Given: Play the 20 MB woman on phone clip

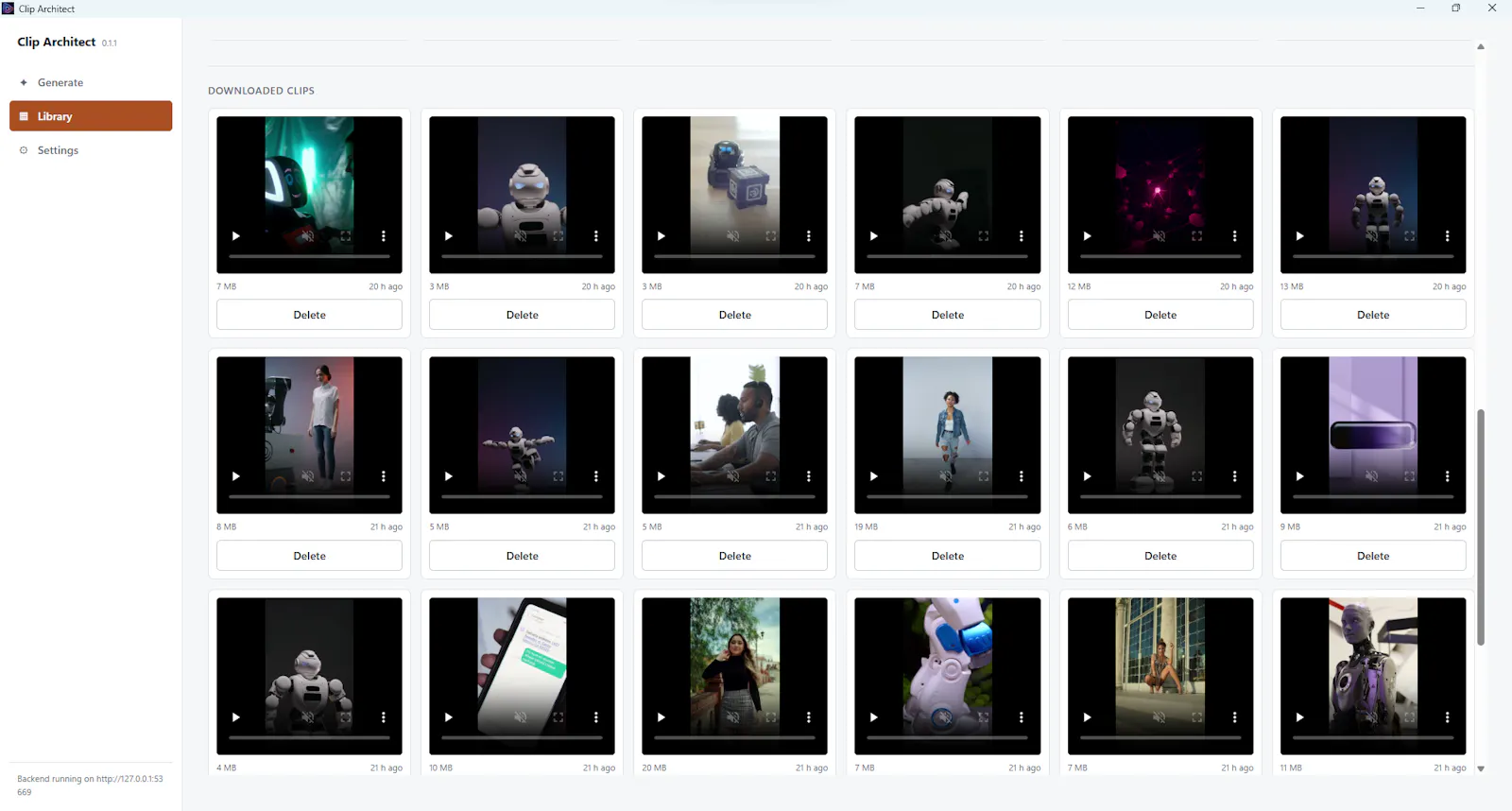Looking at the screenshot, I should pos(661,717).
